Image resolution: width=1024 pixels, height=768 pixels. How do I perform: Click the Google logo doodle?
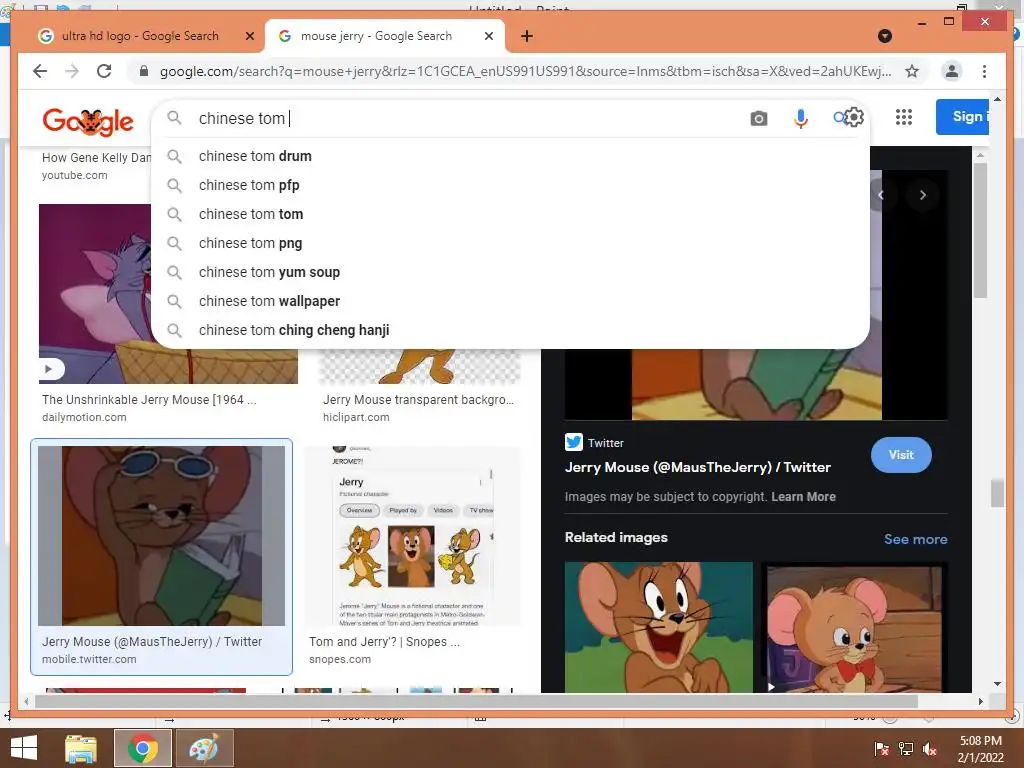pos(88,121)
